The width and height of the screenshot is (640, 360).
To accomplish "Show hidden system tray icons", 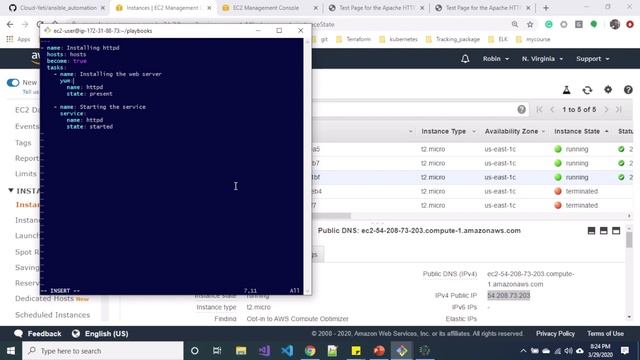I will (523, 351).
